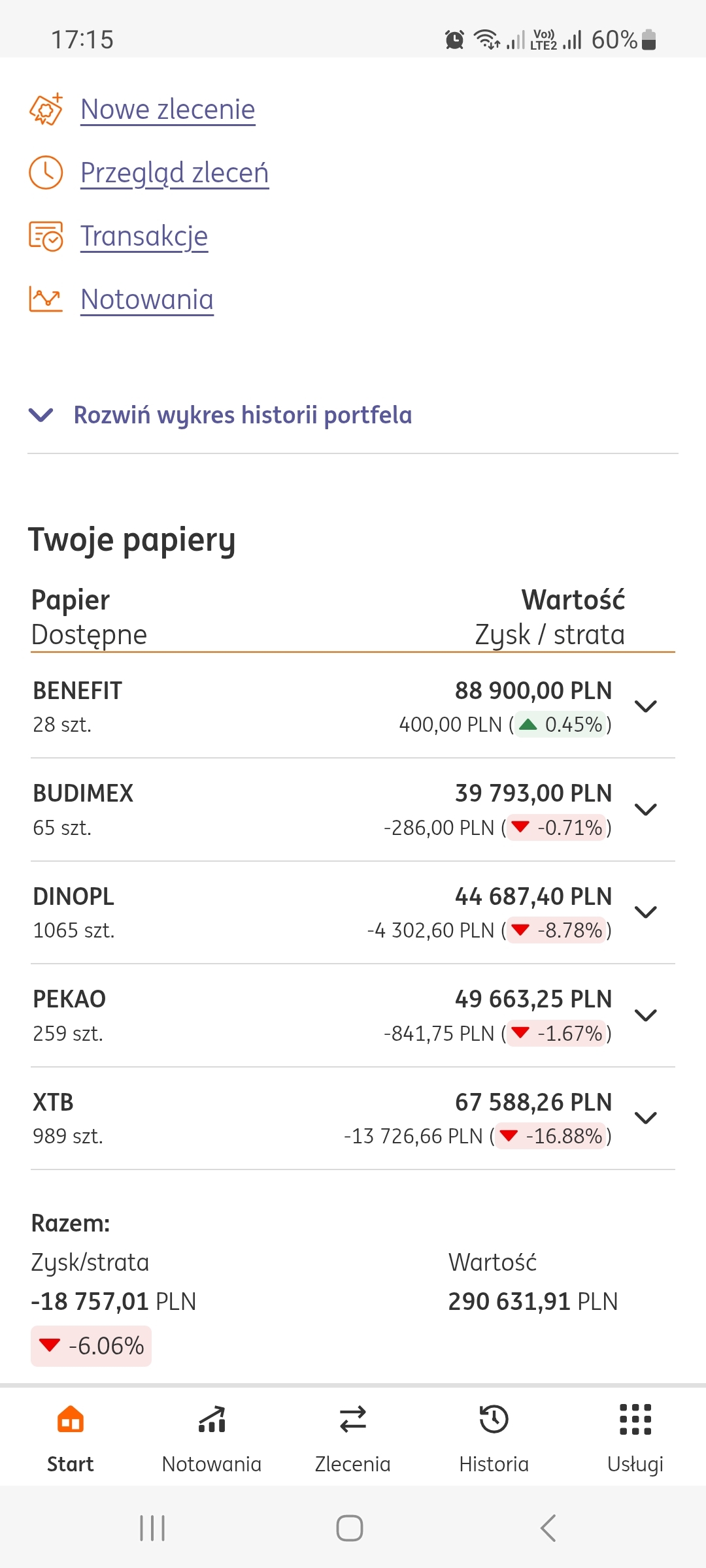Tap the clock icon beside Przegląd zleceń
This screenshot has width=706, height=1568.
pyautogui.click(x=46, y=172)
